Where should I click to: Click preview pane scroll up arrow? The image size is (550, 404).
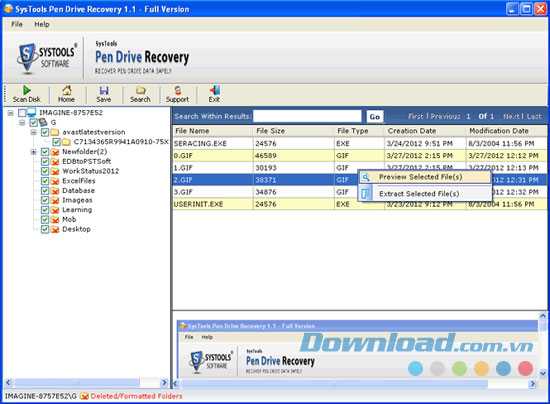(543, 316)
